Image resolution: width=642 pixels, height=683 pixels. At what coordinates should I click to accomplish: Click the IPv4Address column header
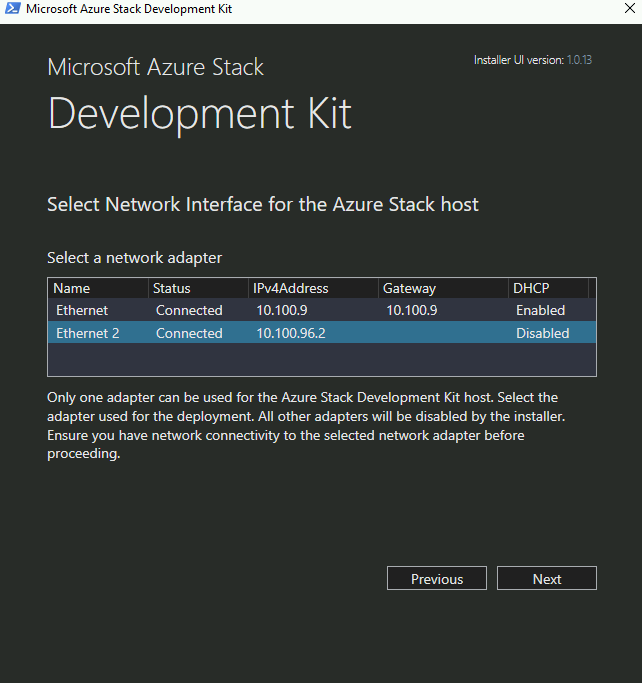pos(313,288)
